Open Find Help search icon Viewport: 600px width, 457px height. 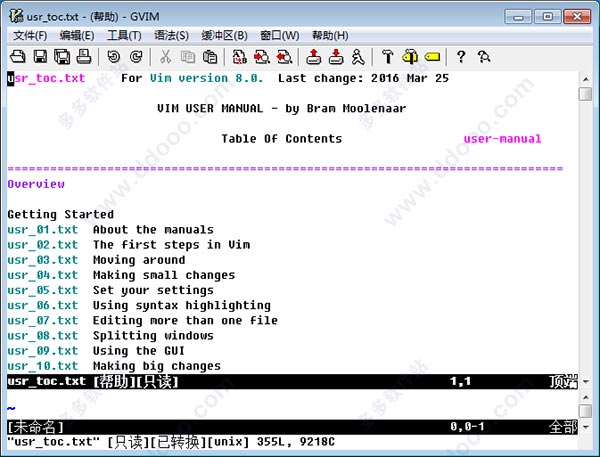pyautogui.click(x=484, y=57)
